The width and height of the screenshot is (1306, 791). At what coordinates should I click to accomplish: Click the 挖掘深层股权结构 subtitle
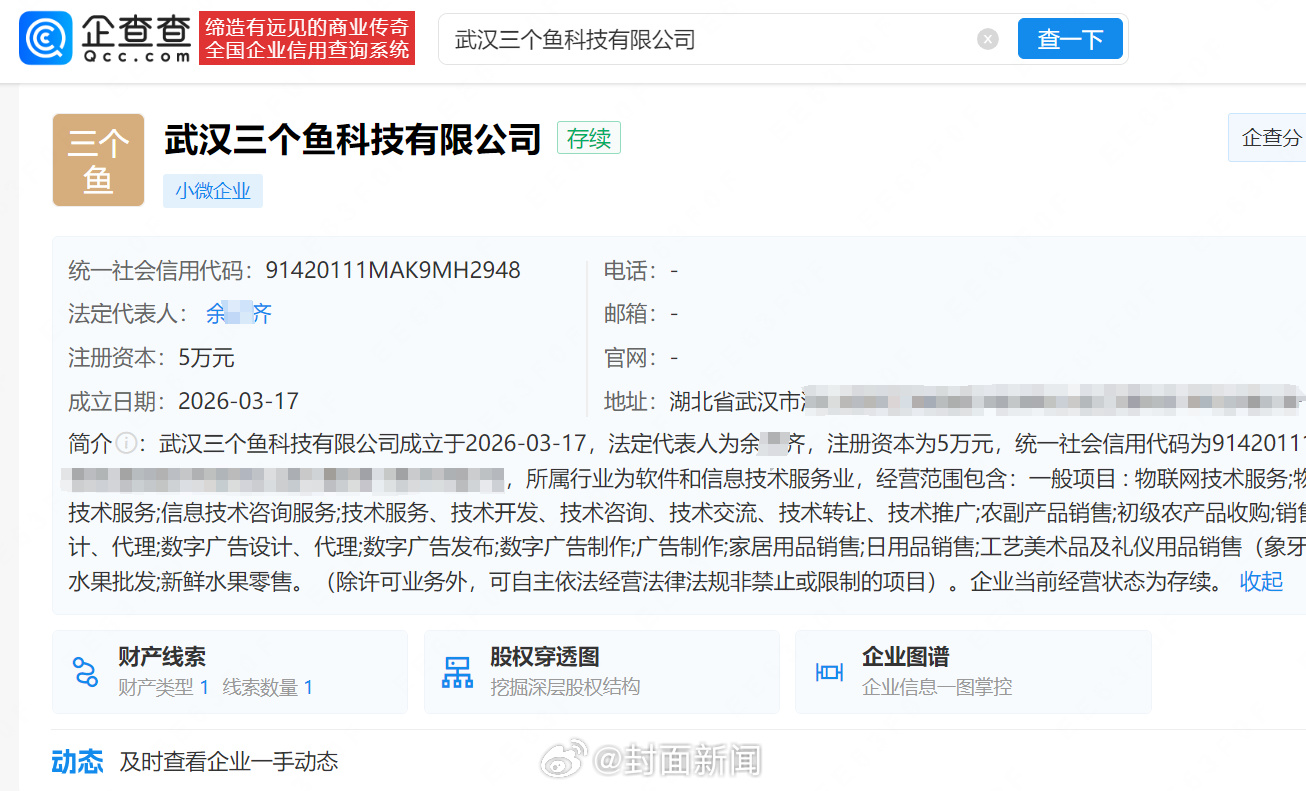coord(565,687)
